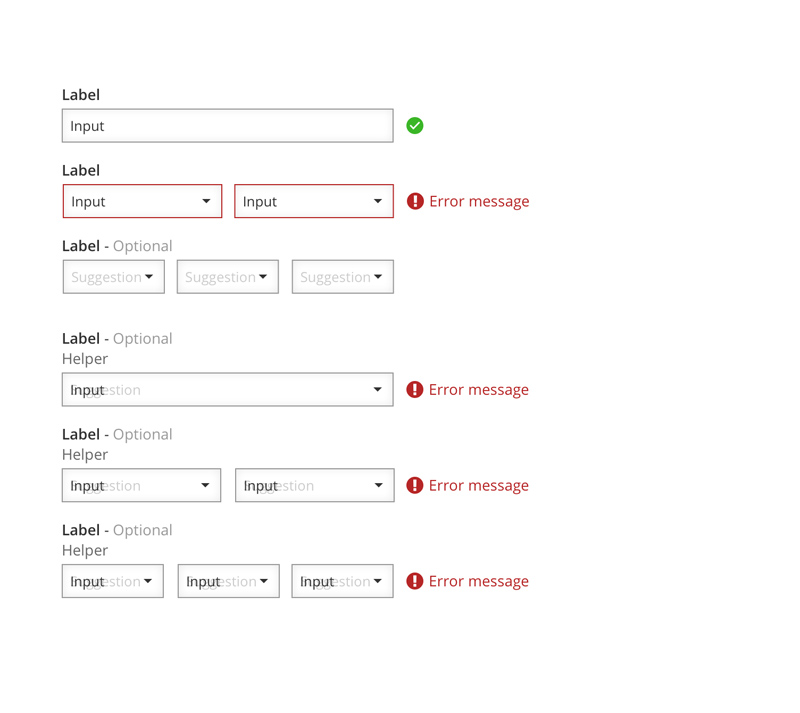Open the second red-bordered Input dropdown
The width and height of the screenshot is (800, 713).
tap(314, 201)
